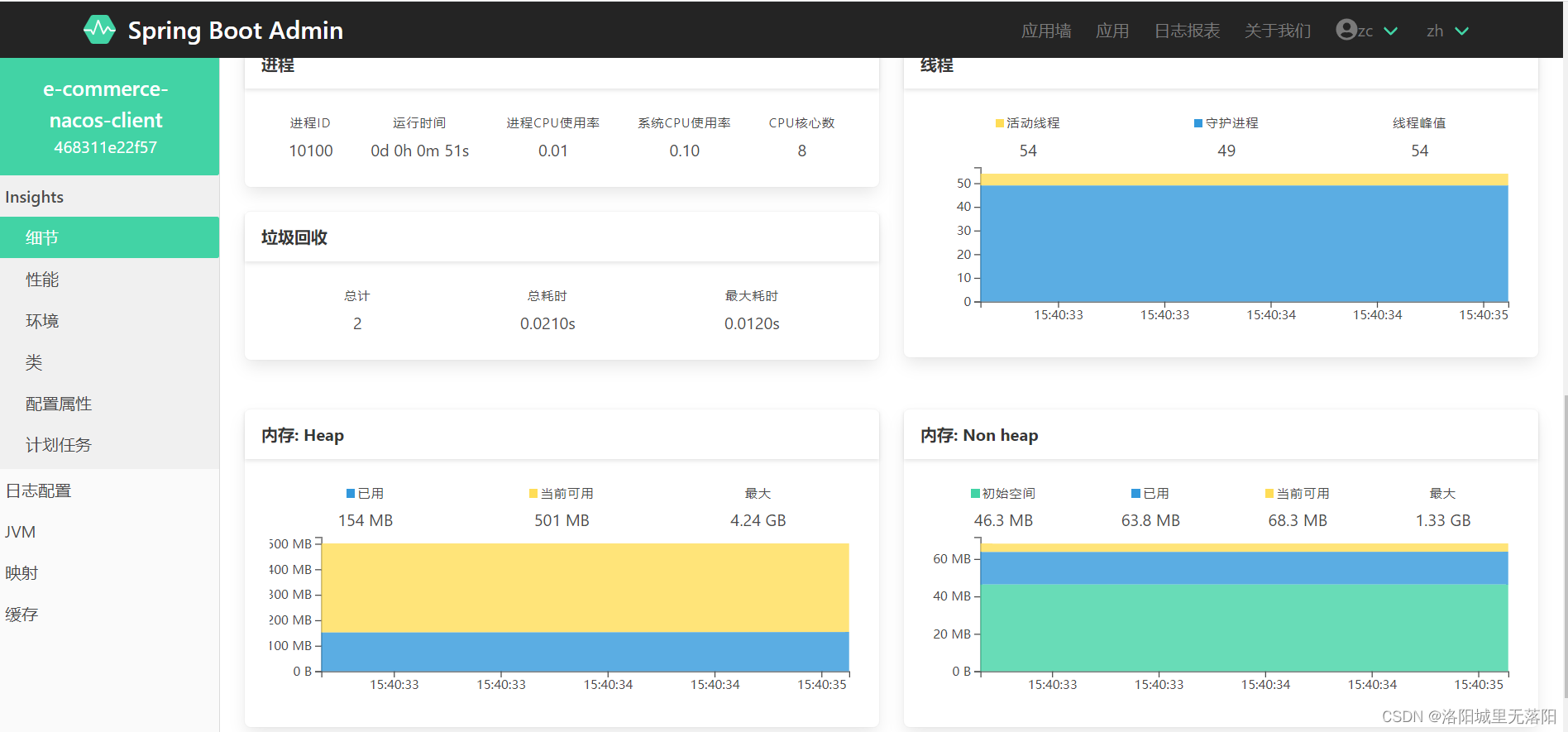Select 细节 in the sidebar

[109, 237]
